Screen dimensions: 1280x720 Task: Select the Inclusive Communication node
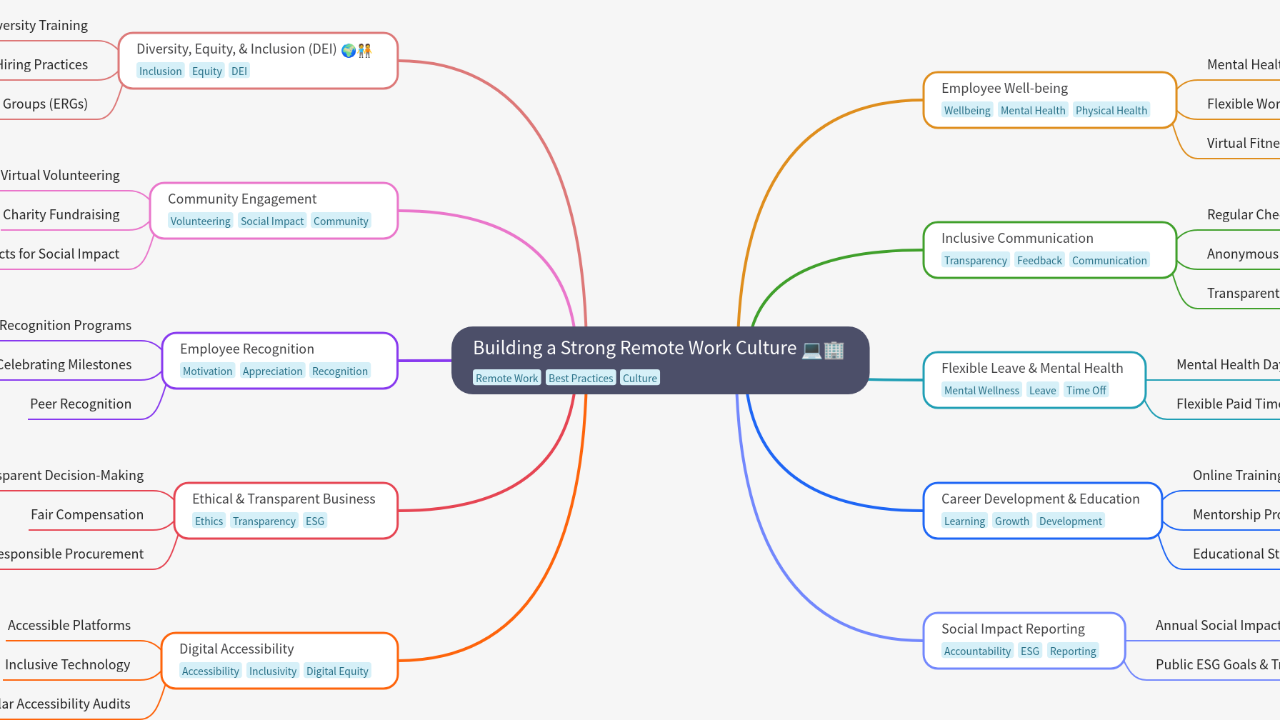[1050, 250]
